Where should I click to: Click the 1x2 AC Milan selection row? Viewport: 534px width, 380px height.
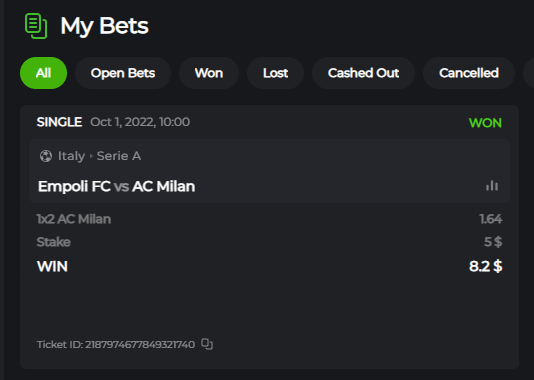tap(269, 219)
